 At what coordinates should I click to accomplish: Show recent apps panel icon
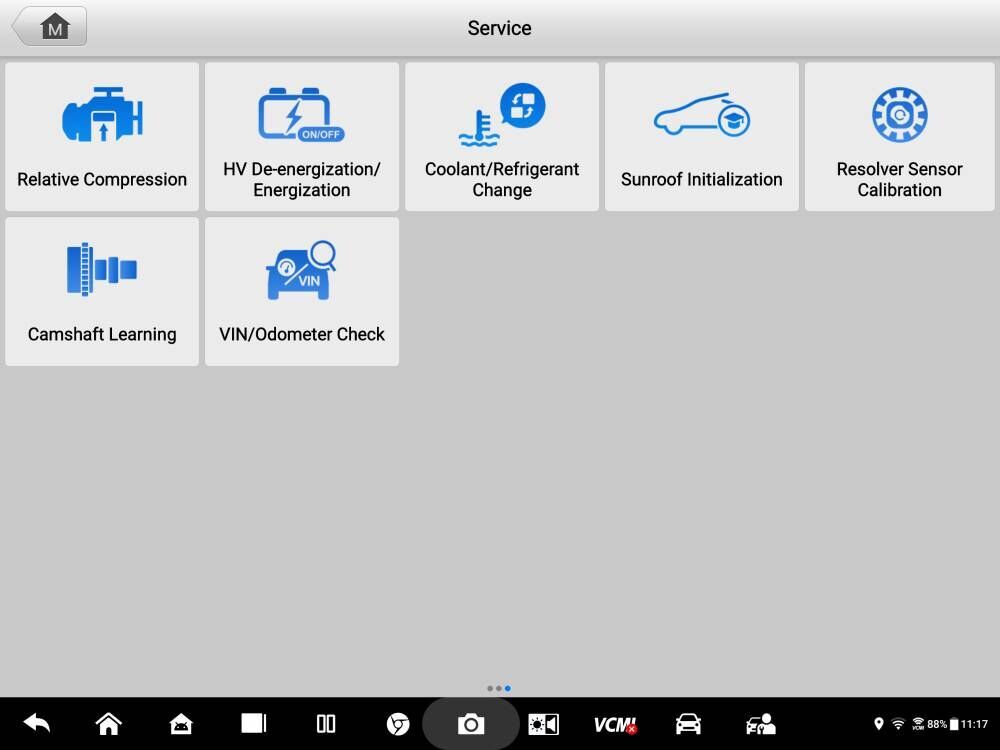(254, 724)
